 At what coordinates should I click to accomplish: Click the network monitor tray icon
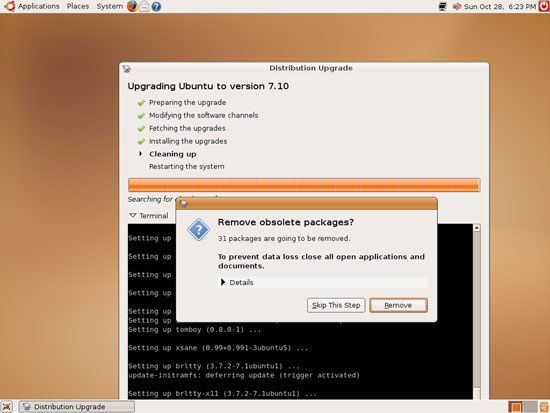pyautogui.click(x=443, y=6)
